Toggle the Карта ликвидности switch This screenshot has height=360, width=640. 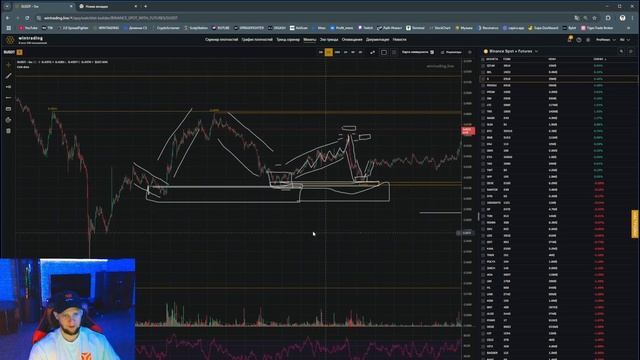432,52
